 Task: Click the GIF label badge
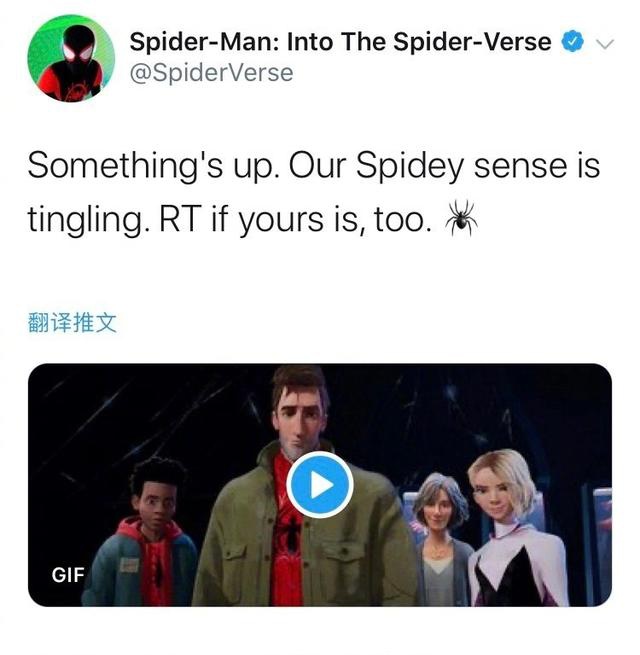coord(68,575)
